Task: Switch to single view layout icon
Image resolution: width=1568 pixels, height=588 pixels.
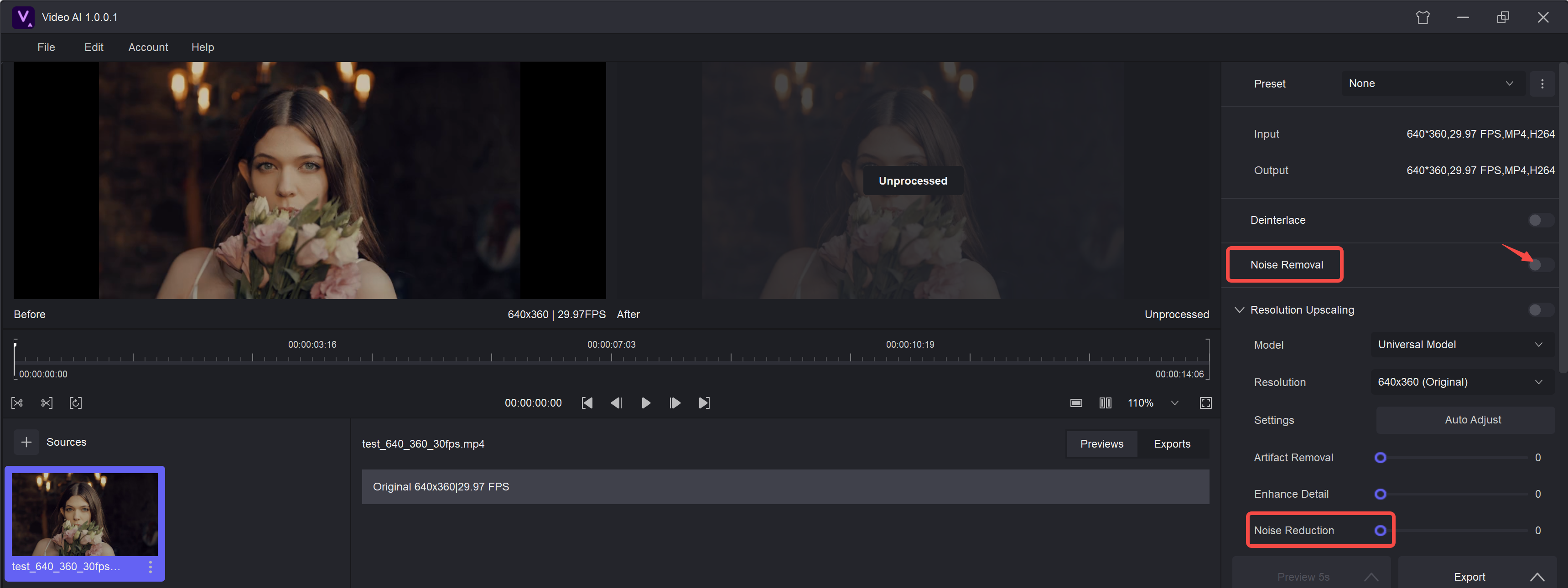Action: point(1076,403)
